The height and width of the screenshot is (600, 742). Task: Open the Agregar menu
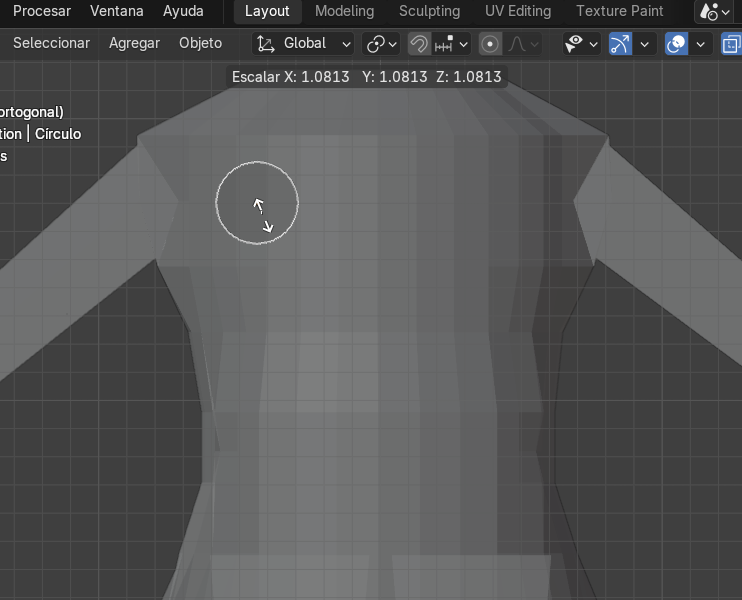click(134, 44)
